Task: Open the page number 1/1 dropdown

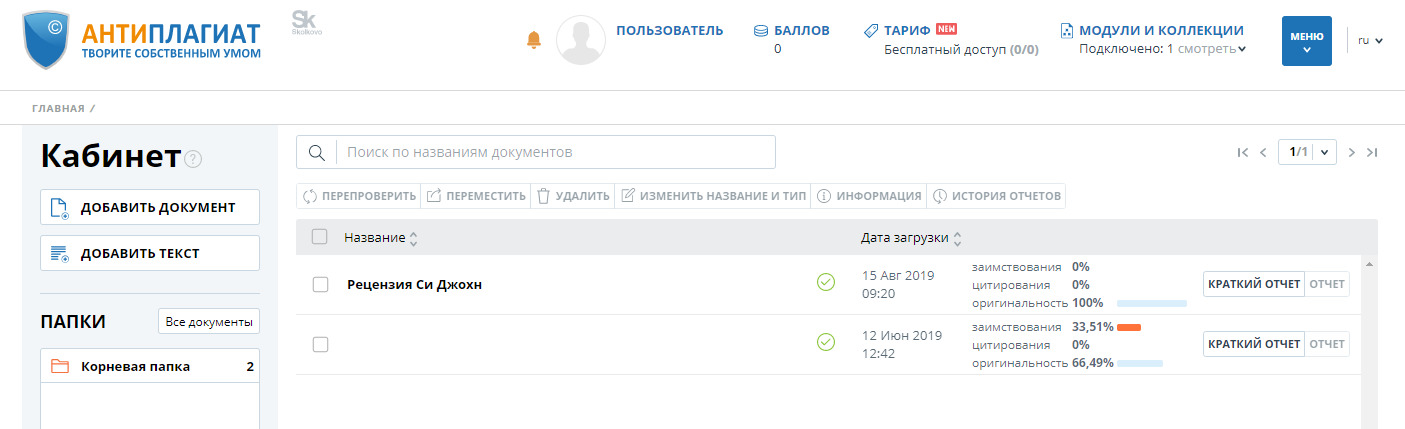Action: click(x=1307, y=152)
